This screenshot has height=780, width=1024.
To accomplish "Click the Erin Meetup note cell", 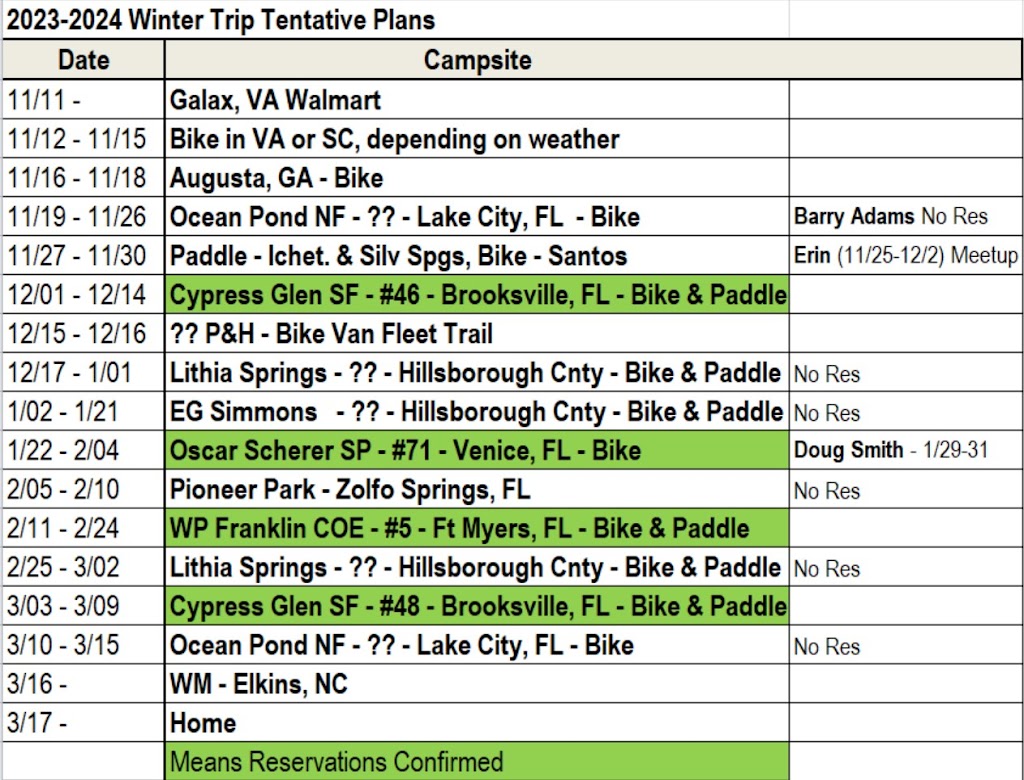I will tap(904, 256).
